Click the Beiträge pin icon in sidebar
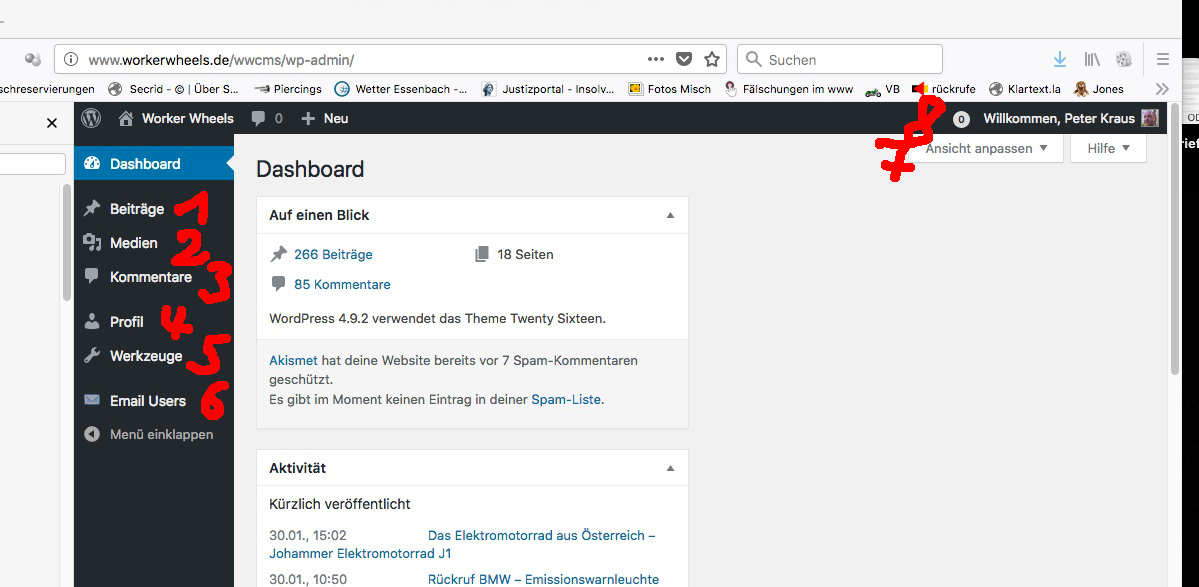1199x587 pixels. [92, 208]
